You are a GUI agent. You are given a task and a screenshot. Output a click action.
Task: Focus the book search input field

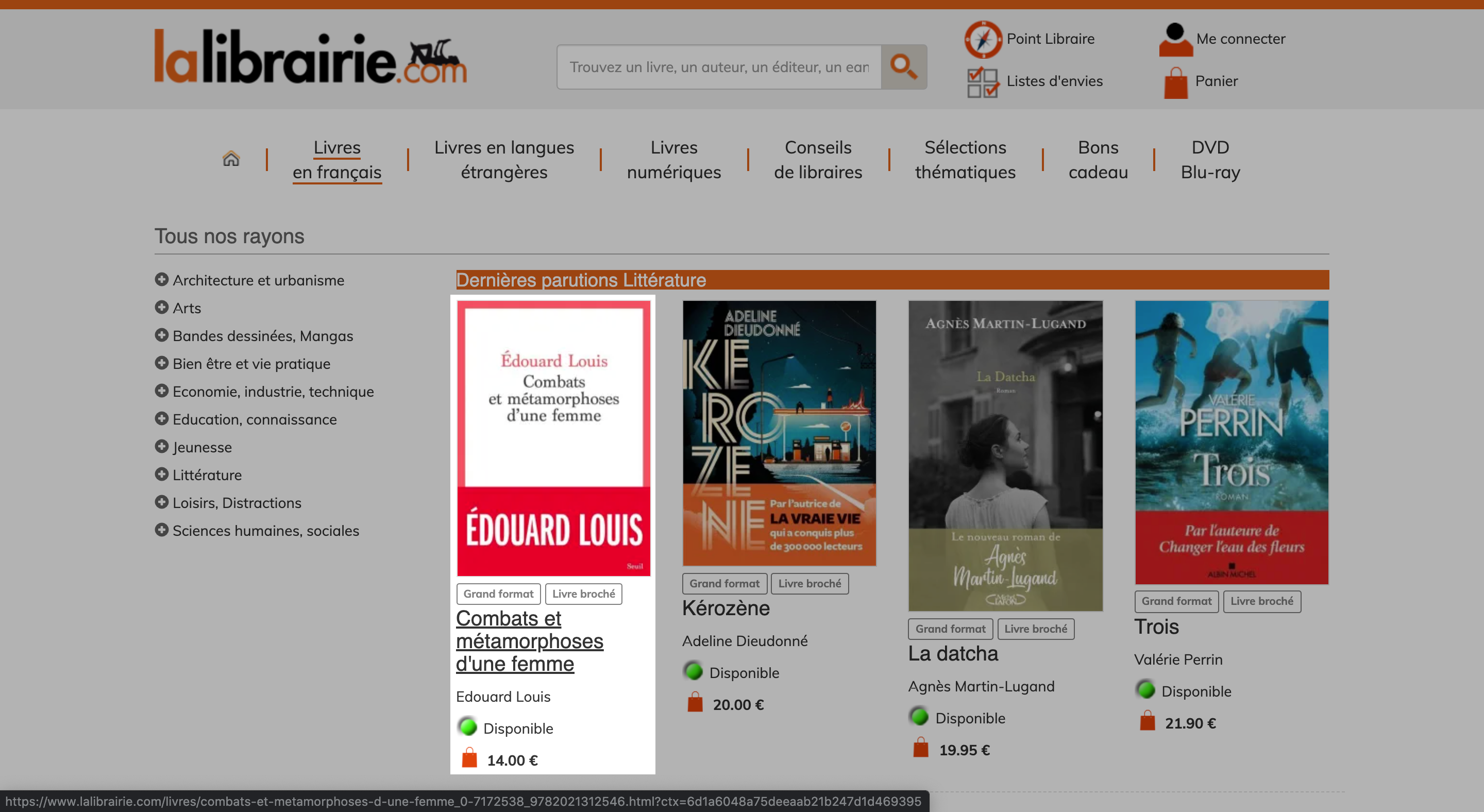click(x=719, y=67)
